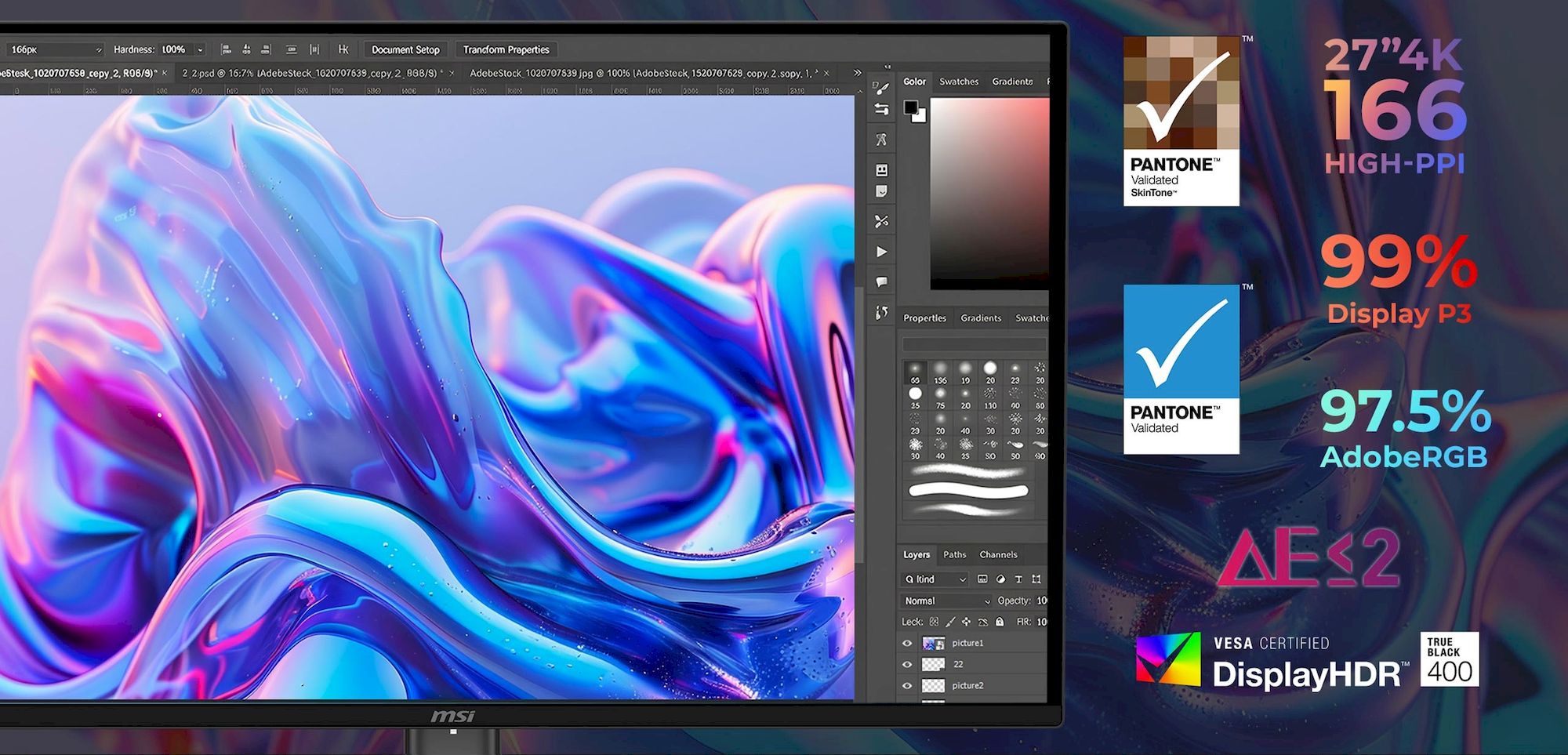Filter layers by pixel layers icon
This screenshot has height=755, width=1568.
click(x=982, y=579)
